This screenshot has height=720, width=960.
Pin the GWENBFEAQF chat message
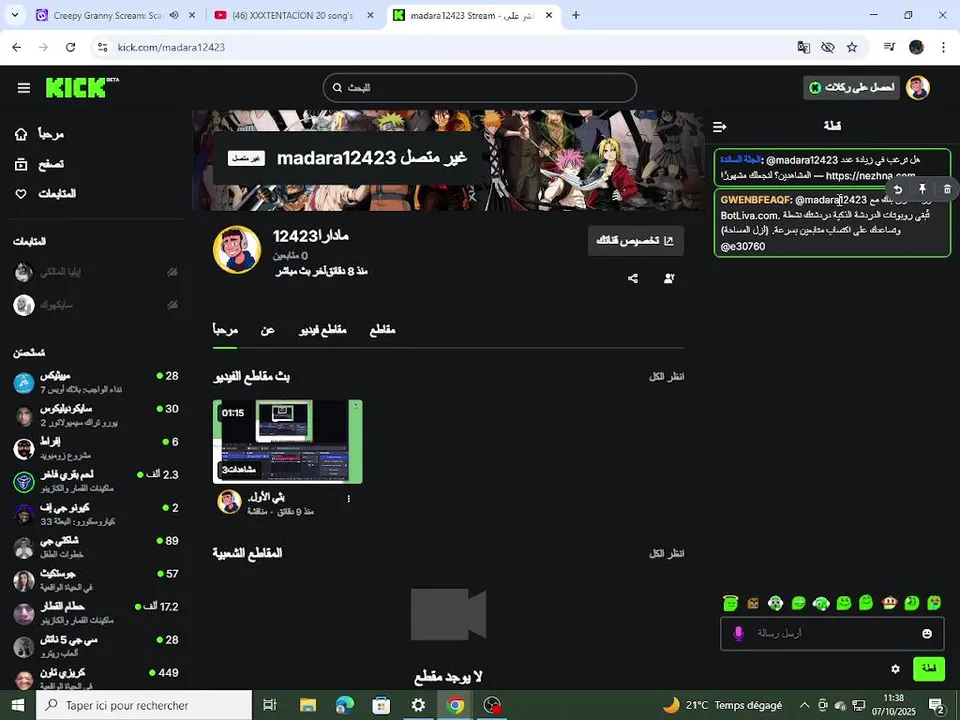coord(922,190)
